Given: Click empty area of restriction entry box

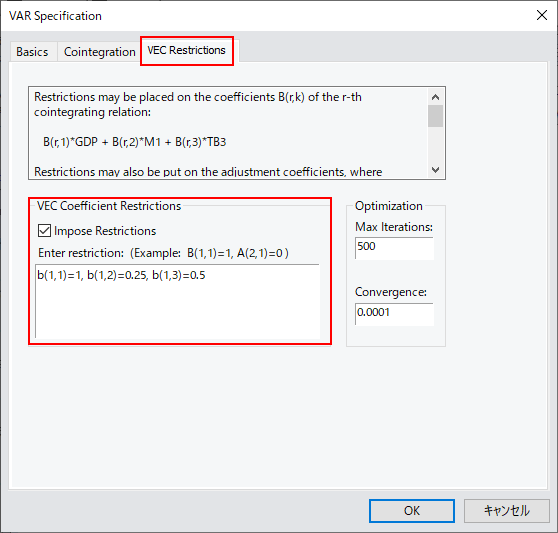Looking at the screenshot, I should pos(177,311).
